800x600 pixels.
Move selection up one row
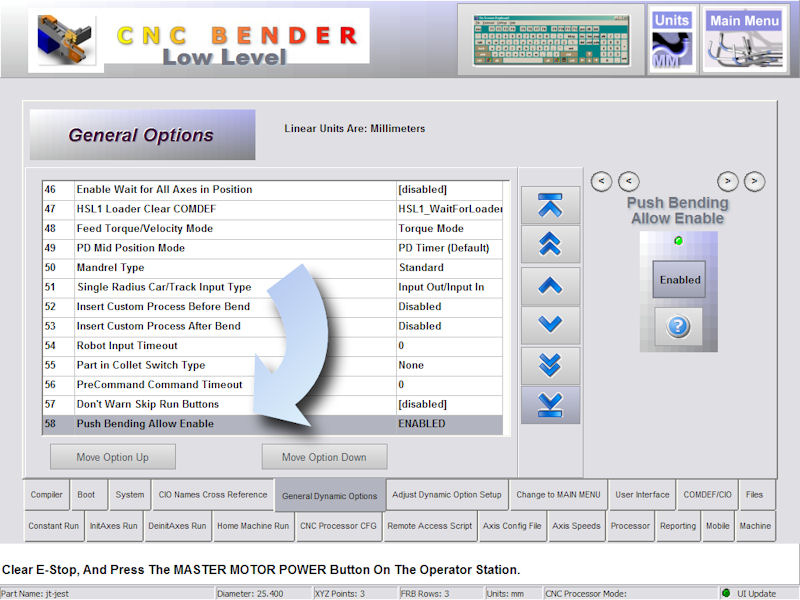550,286
